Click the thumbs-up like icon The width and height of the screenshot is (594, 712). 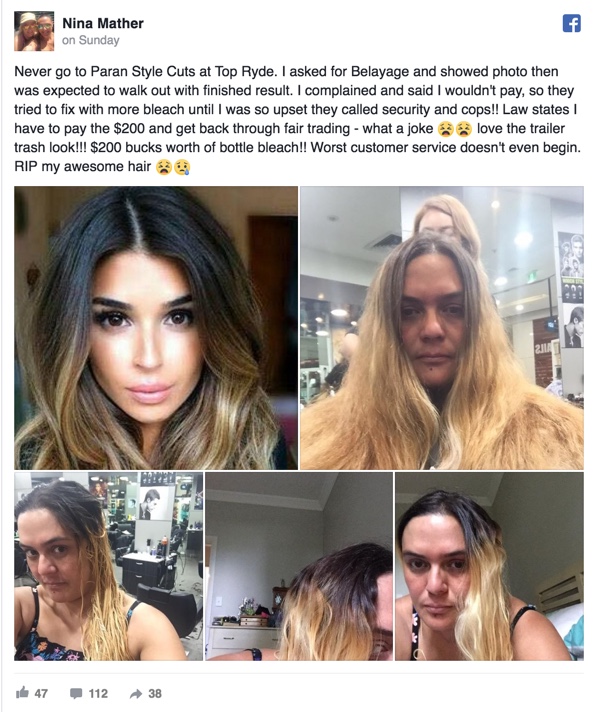[22, 693]
